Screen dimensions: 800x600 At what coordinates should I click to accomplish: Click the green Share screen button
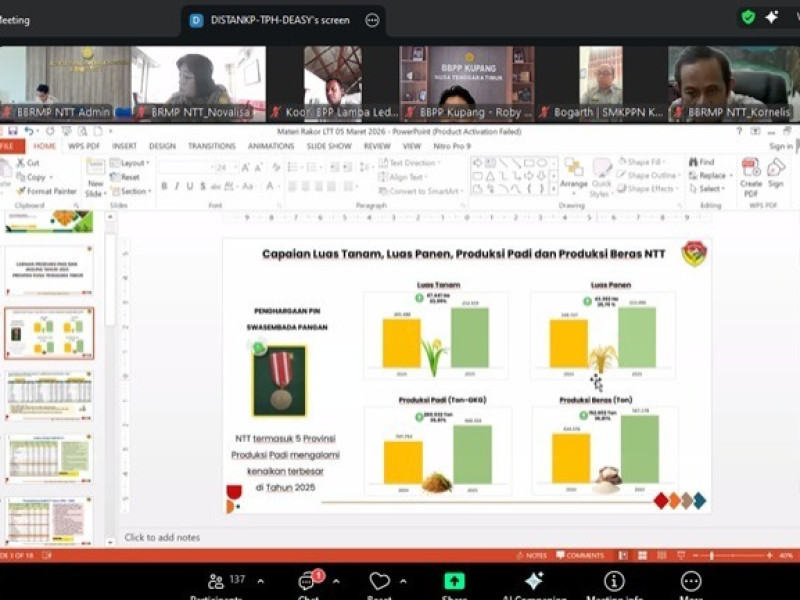tap(455, 582)
